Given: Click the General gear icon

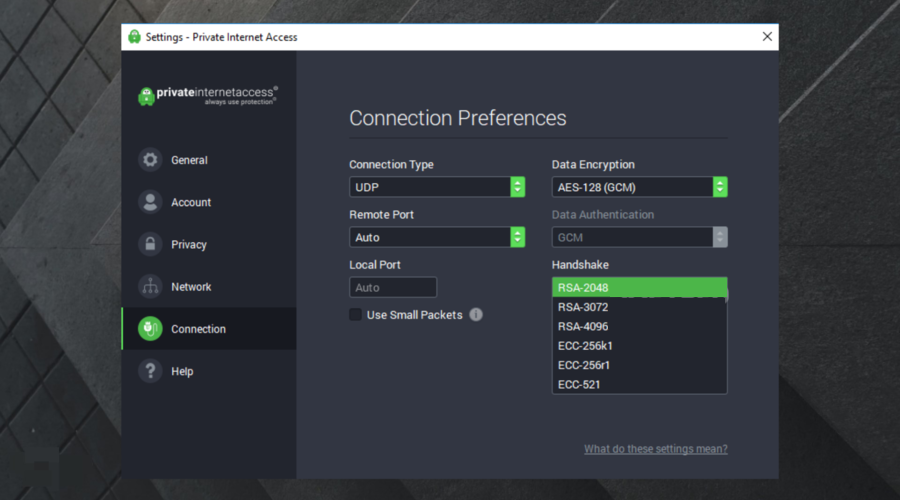Looking at the screenshot, I should (x=150, y=160).
